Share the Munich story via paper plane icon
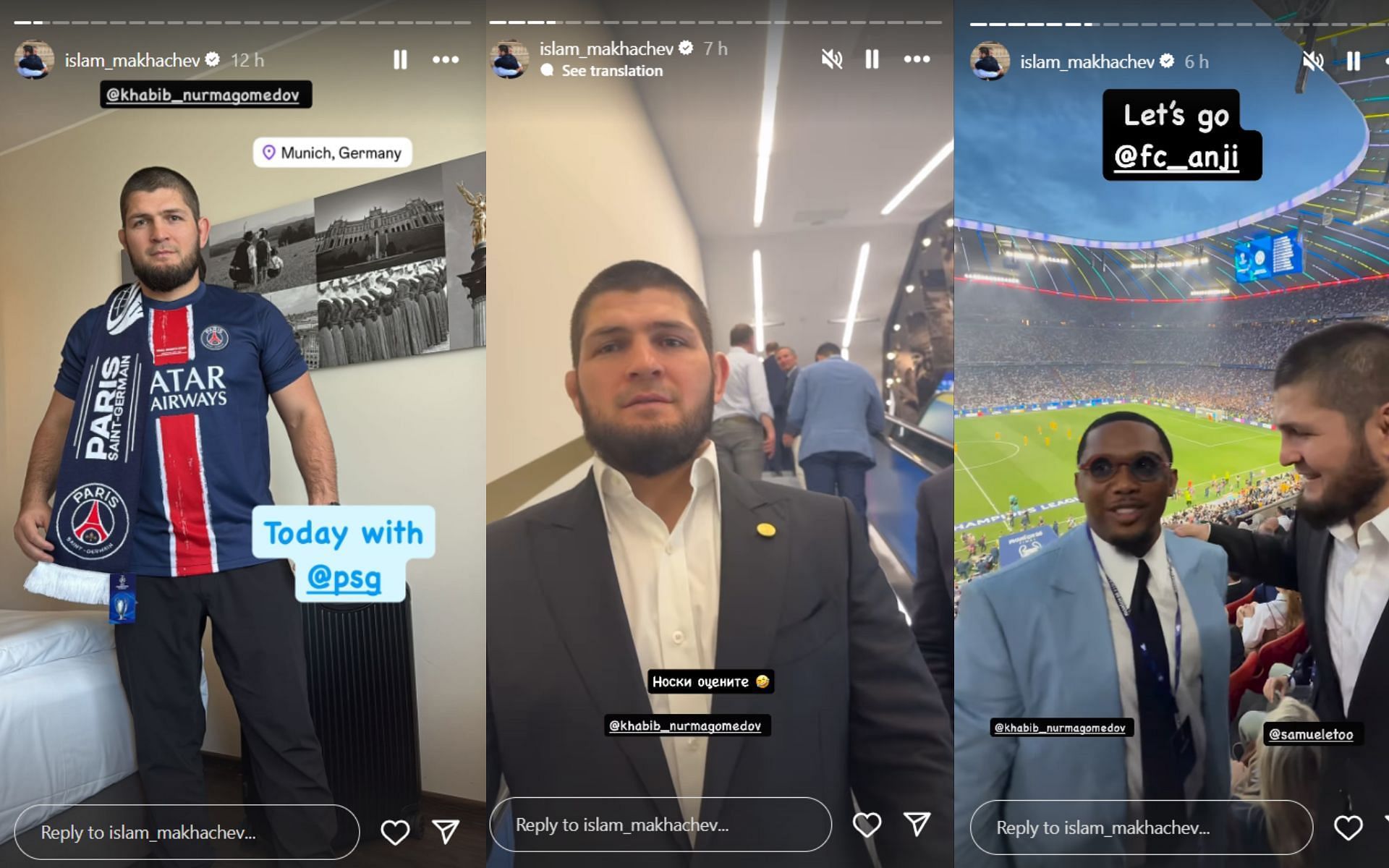The width and height of the screenshot is (1389, 868). point(446,832)
